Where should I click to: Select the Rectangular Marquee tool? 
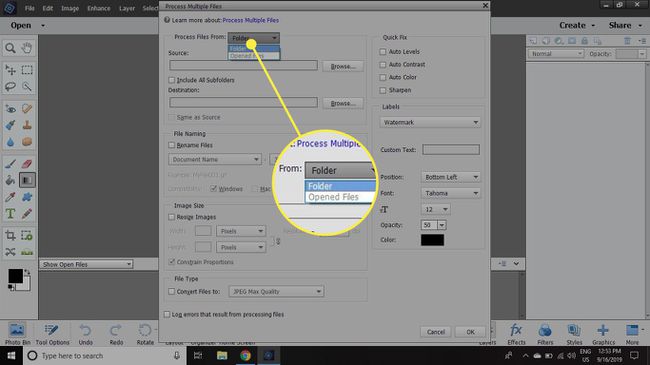pos(27,70)
